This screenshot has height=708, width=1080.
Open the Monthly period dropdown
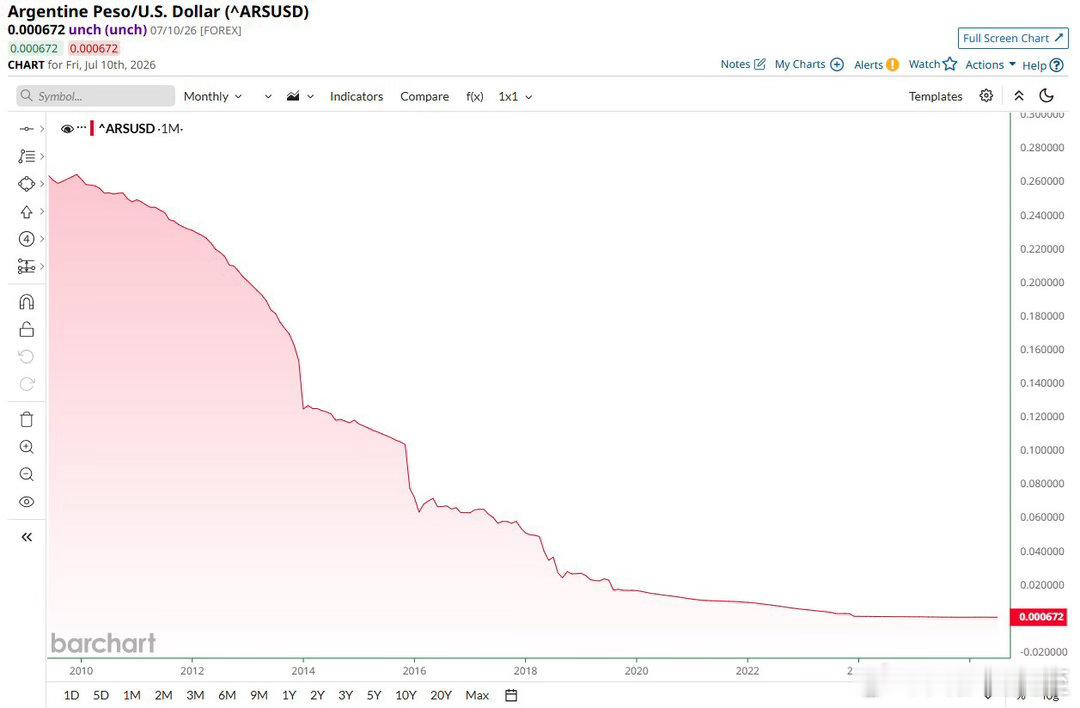[212, 97]
